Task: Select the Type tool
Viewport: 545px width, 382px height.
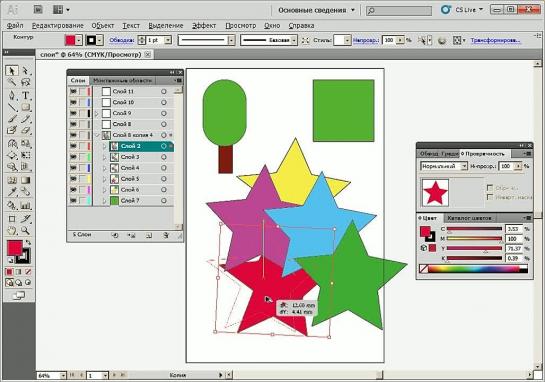Action: coord(25,95)
